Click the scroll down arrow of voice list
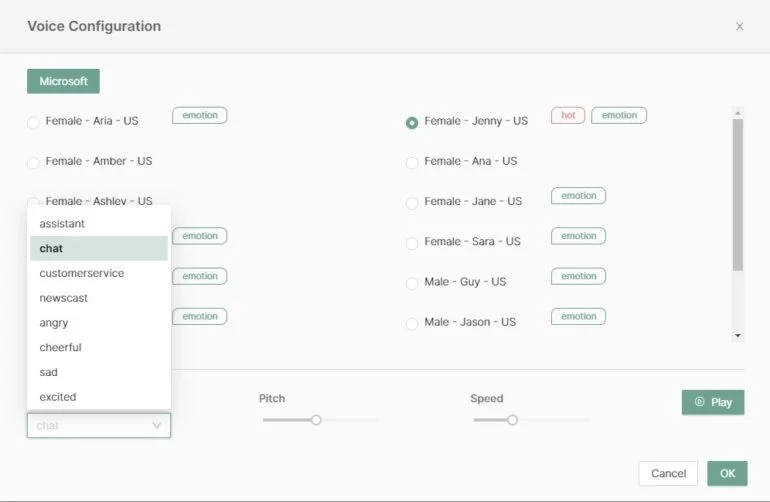 coord(738,336)
